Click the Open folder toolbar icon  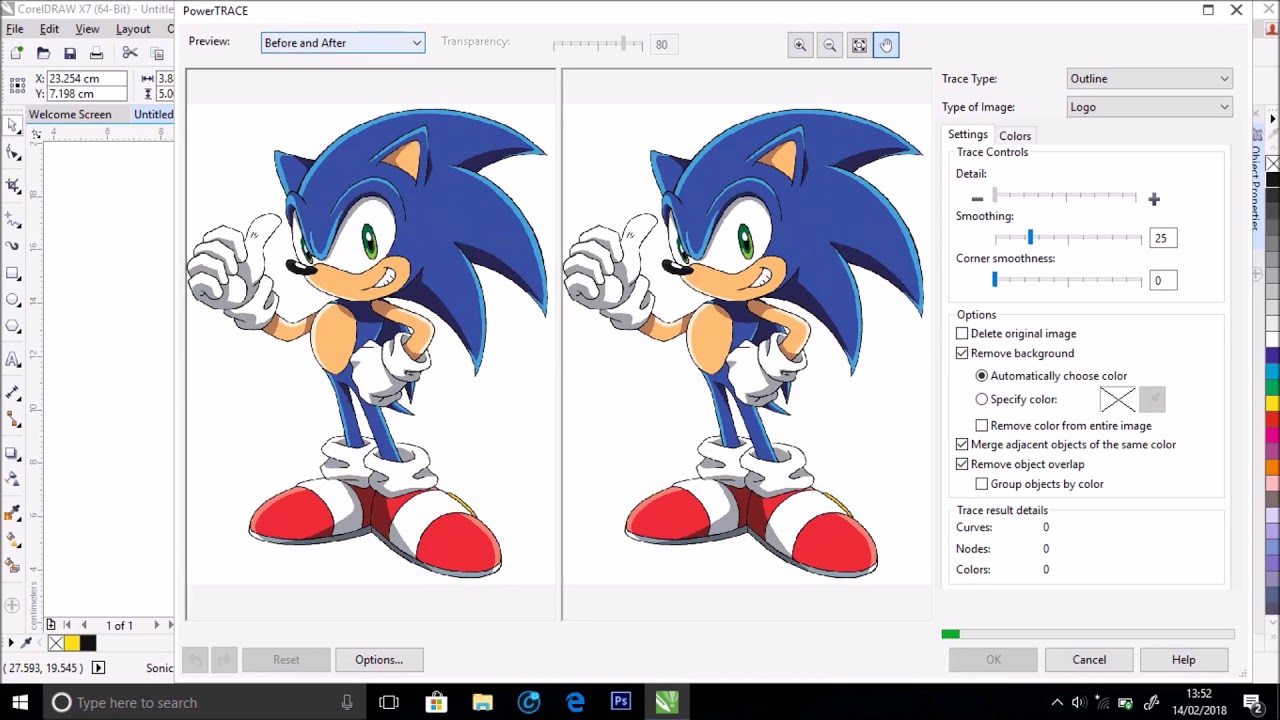[43, 53]
